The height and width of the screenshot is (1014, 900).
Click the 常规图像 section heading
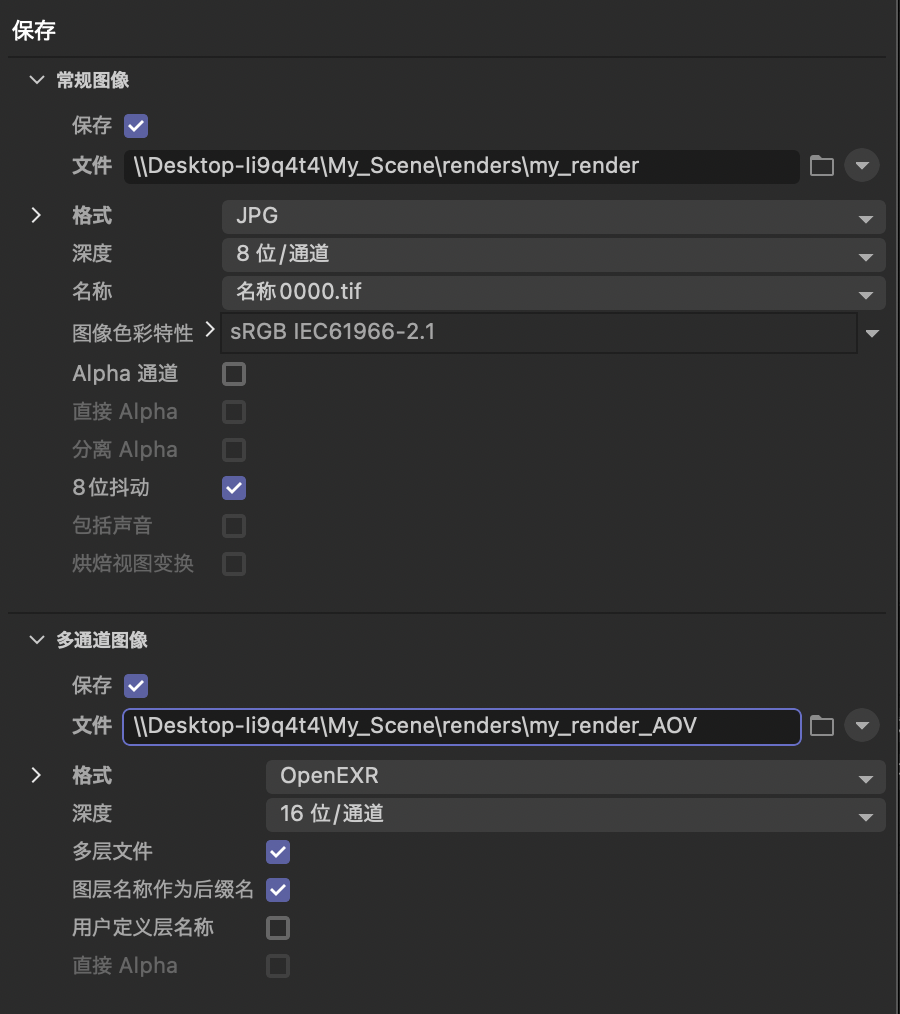coord(92,80)
